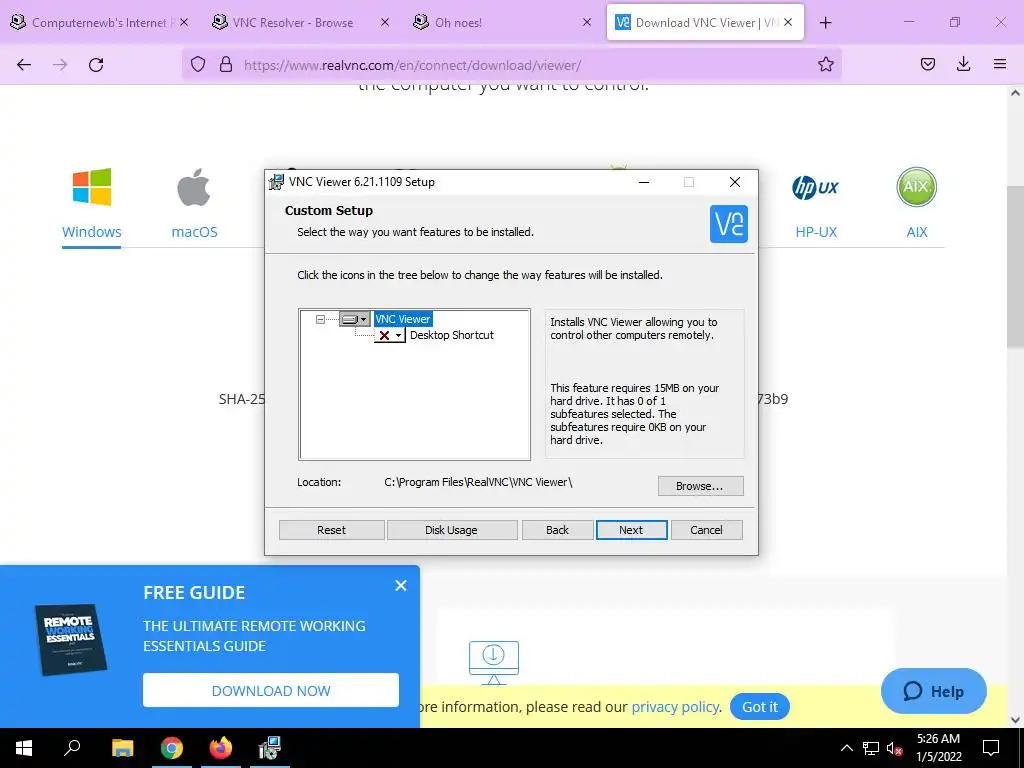Select the VNC Viewer tree item
This screenshot has width=1024, height=768.
[x=402, y=319]
